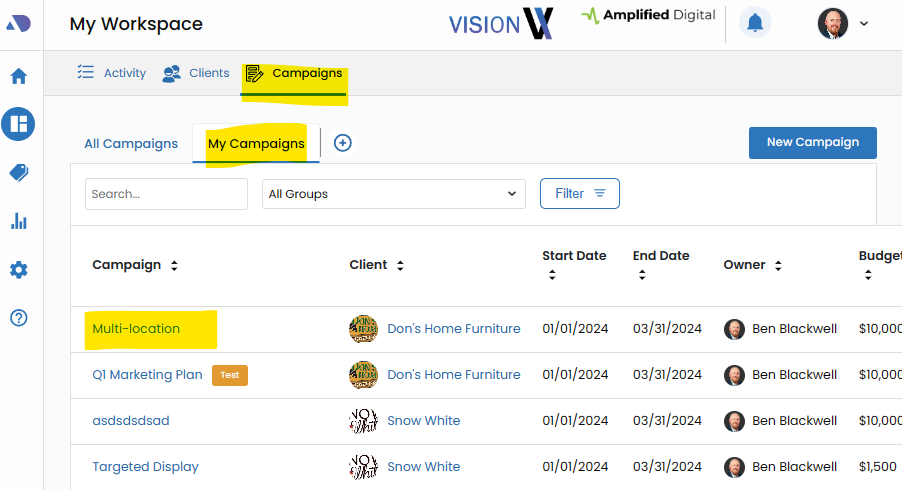Screen dimensions: 902x490
Task: Go to the Clients tab
Action: [x=196, y=73]
